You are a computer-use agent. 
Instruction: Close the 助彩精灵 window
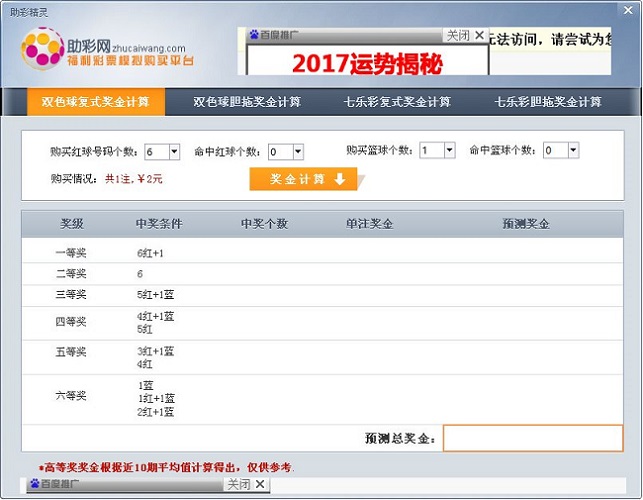click(628, 10)
